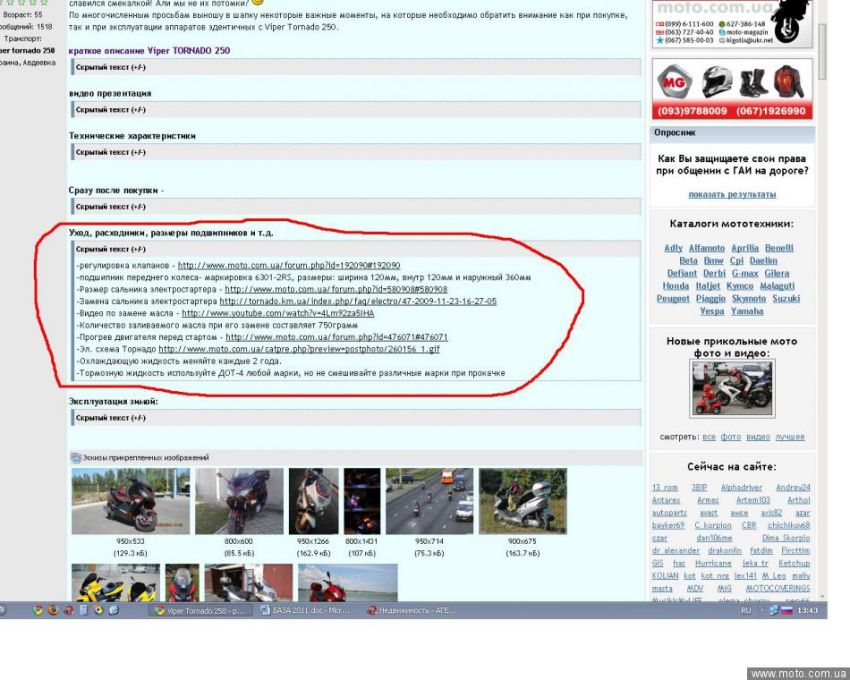The height and width of the screenshot is (680, 850).
Task: Switch to 'Viper Tornado 250' taskbar window
Action: [200, 610]
